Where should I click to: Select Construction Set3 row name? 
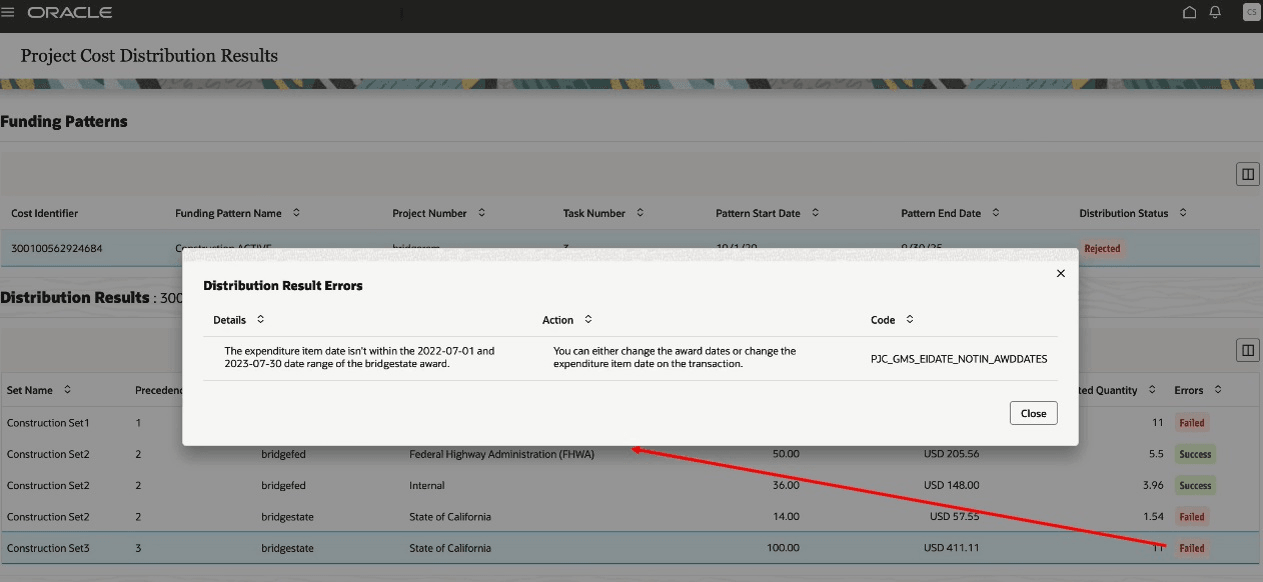coord(48,548)
